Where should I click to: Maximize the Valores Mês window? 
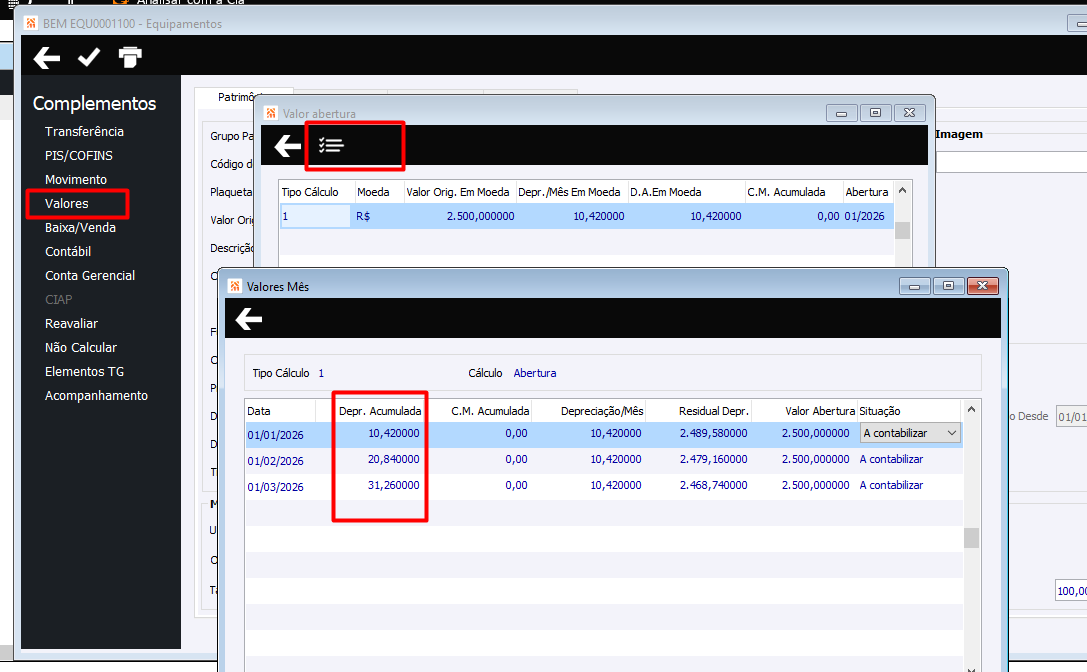(948, 286)
